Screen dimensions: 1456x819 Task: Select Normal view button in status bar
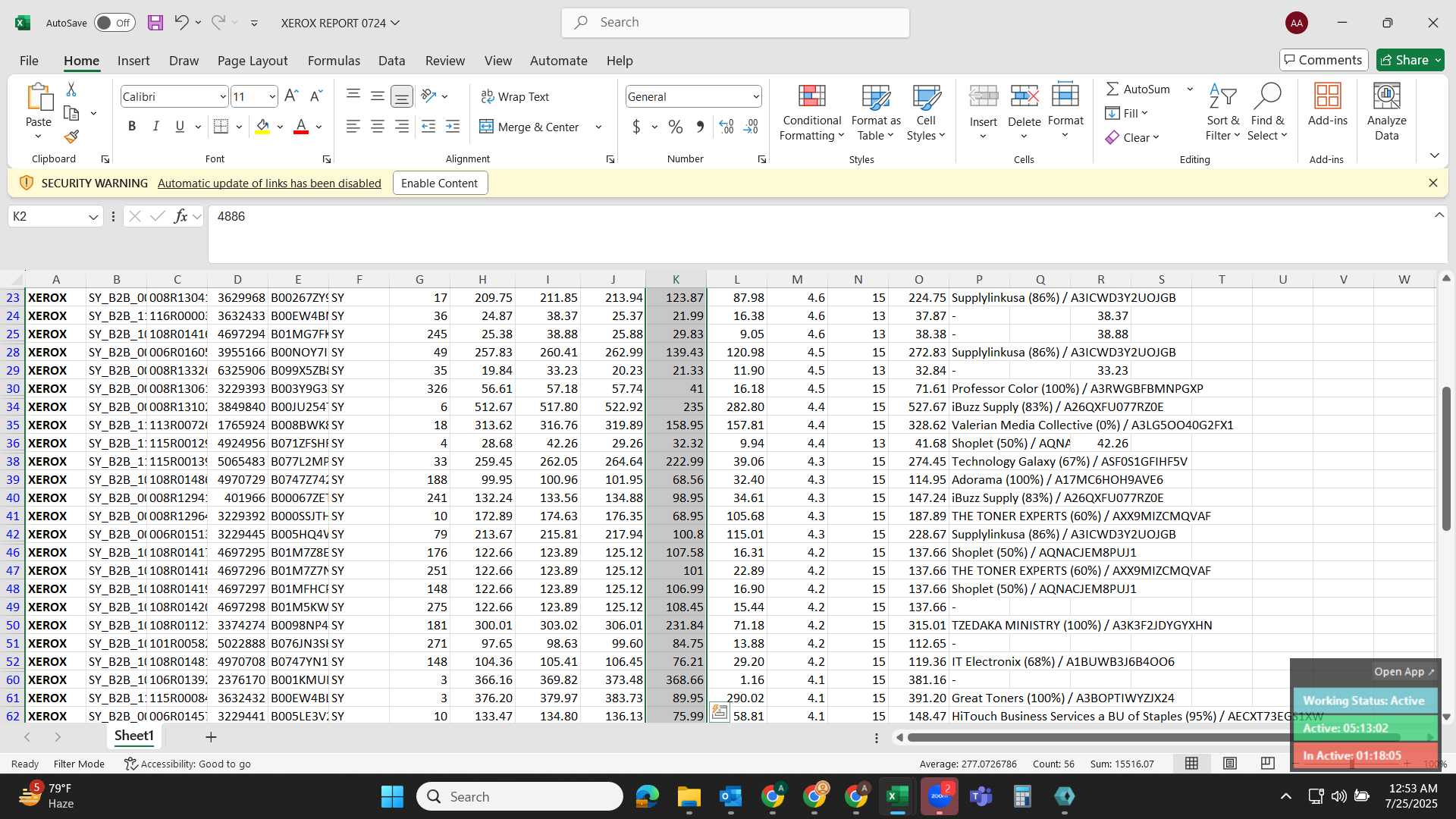1192,764
